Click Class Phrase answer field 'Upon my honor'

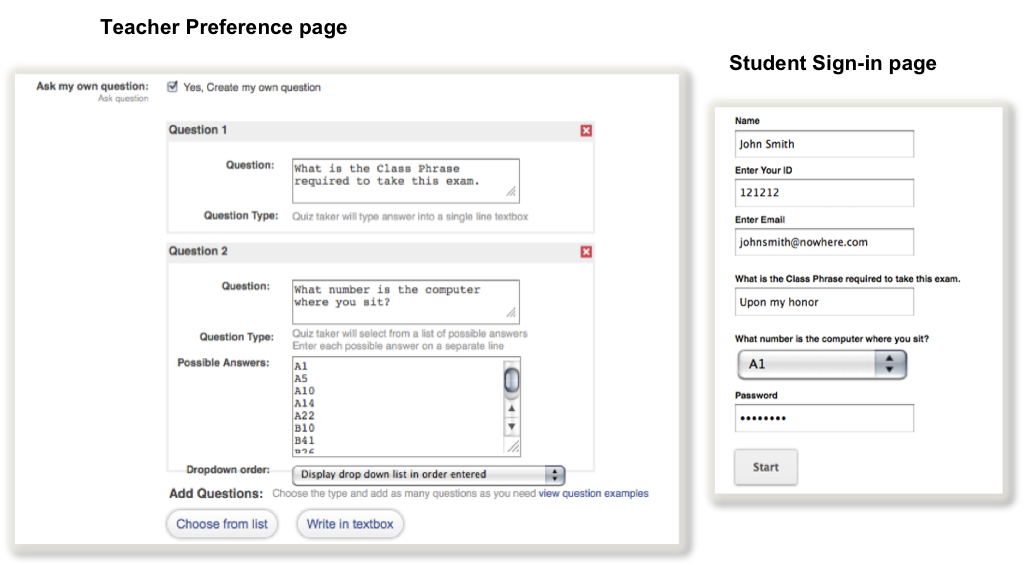824,302
